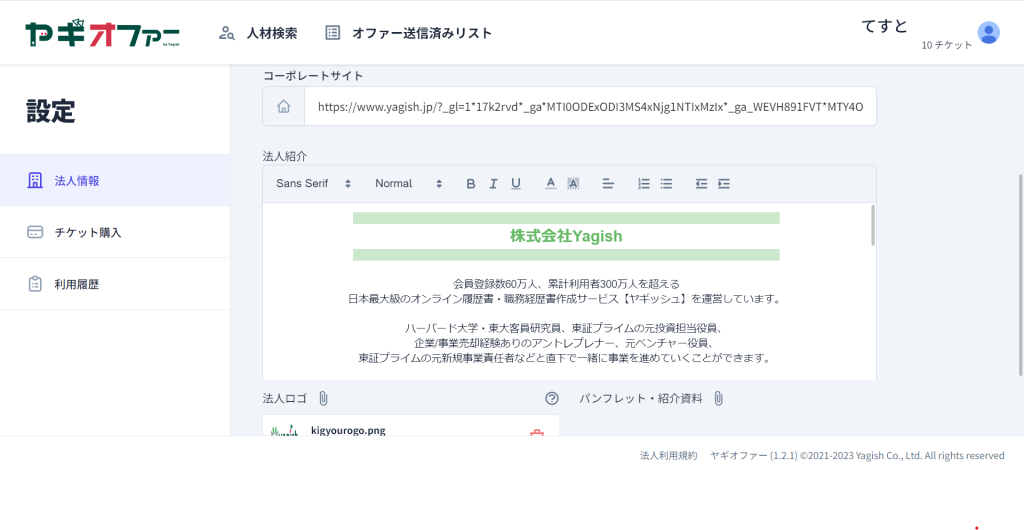1024x530 pixels.
Task: Click the コーポレートサイト field label
Action: pyautogui.click(x=313, y=76)
